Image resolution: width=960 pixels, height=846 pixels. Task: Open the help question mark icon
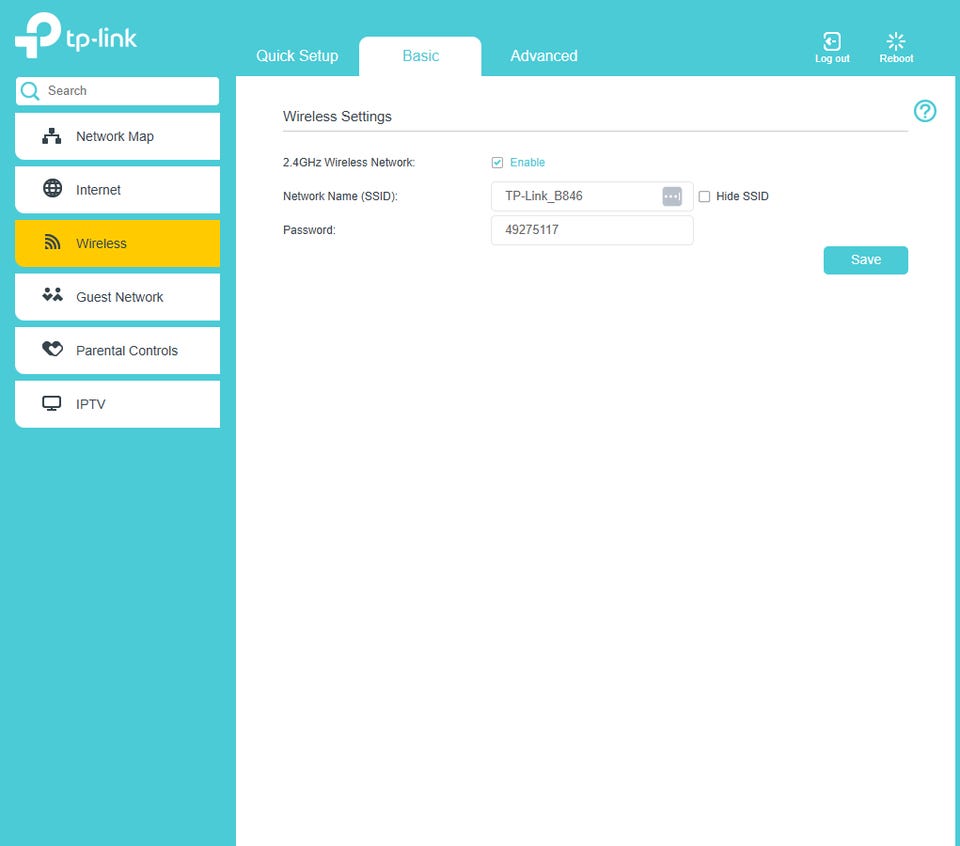point(924,111)
